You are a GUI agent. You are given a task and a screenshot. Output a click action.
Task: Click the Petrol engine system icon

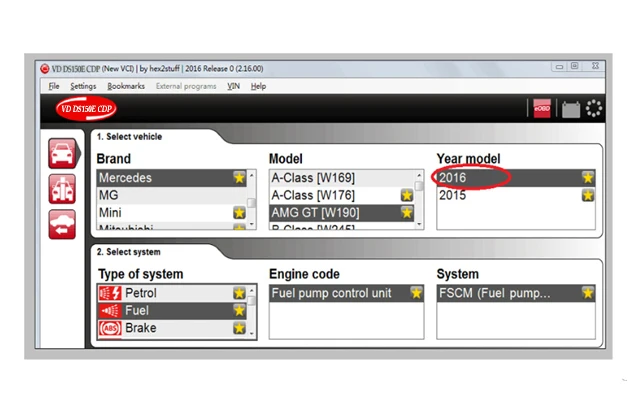(110, 293)
